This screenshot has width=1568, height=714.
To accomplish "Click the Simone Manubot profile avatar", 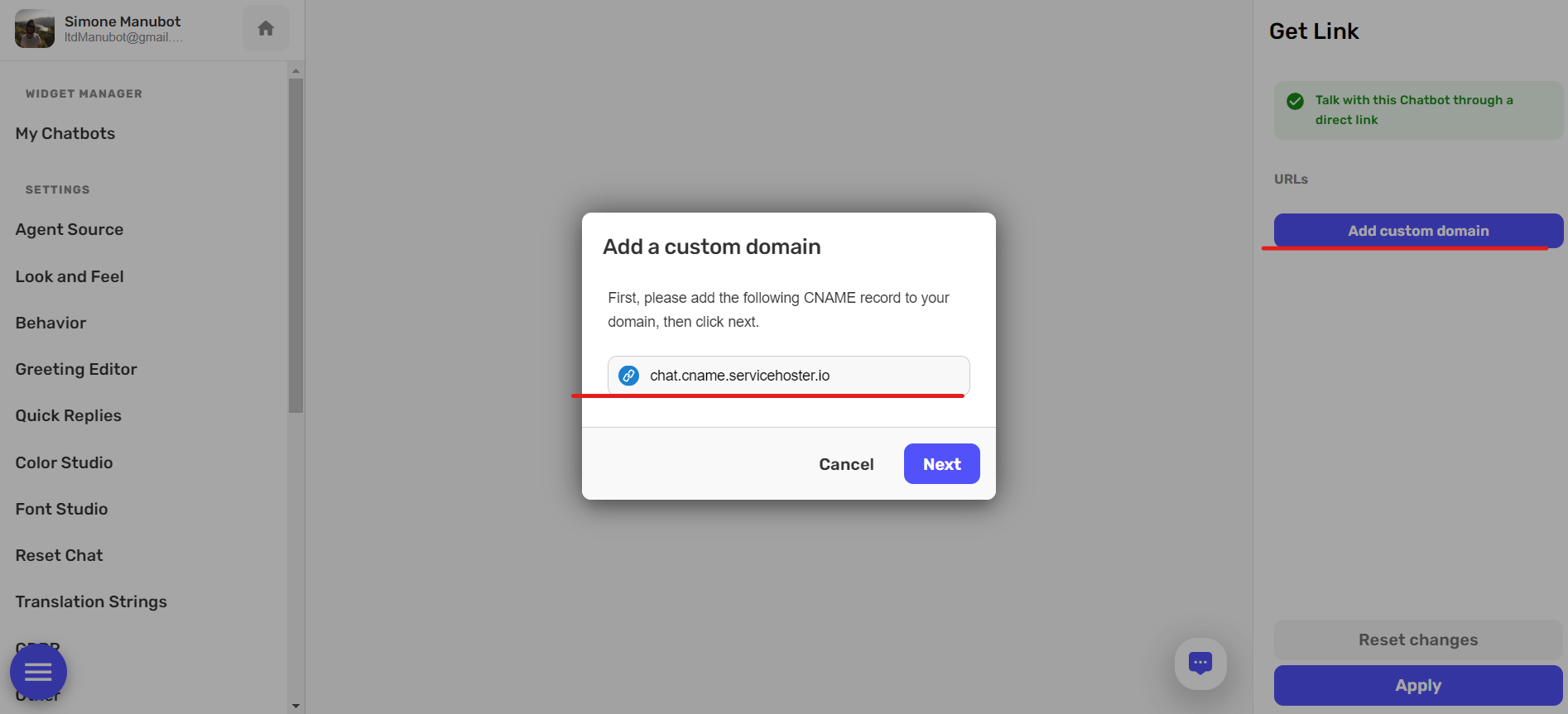I will click(35, 29).
